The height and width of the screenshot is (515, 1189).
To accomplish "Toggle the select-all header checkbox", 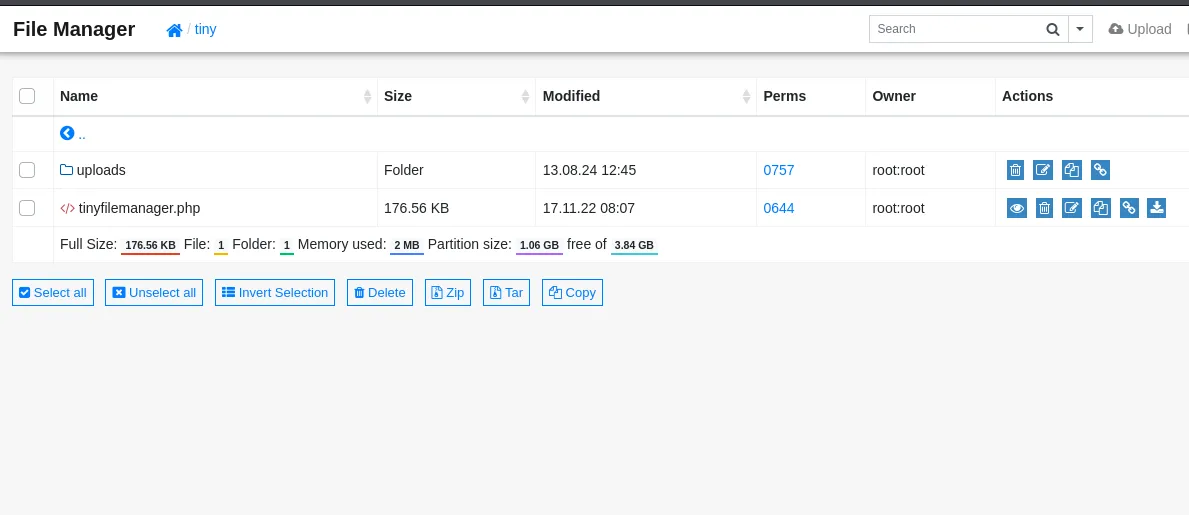I will coord(27,96).
